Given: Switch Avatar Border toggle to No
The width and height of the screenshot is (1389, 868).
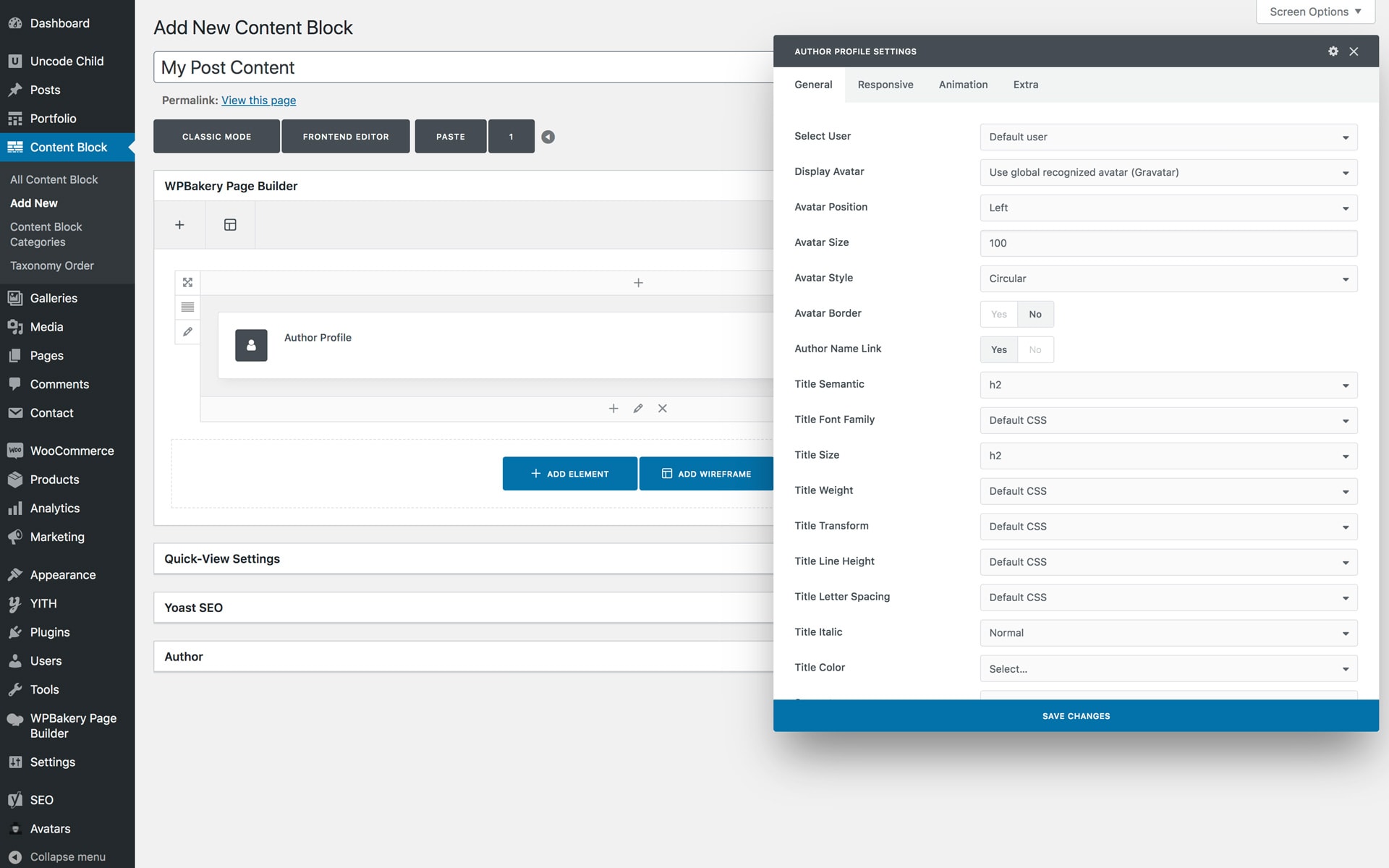Looking at the screenshot, I should 1035,314.
